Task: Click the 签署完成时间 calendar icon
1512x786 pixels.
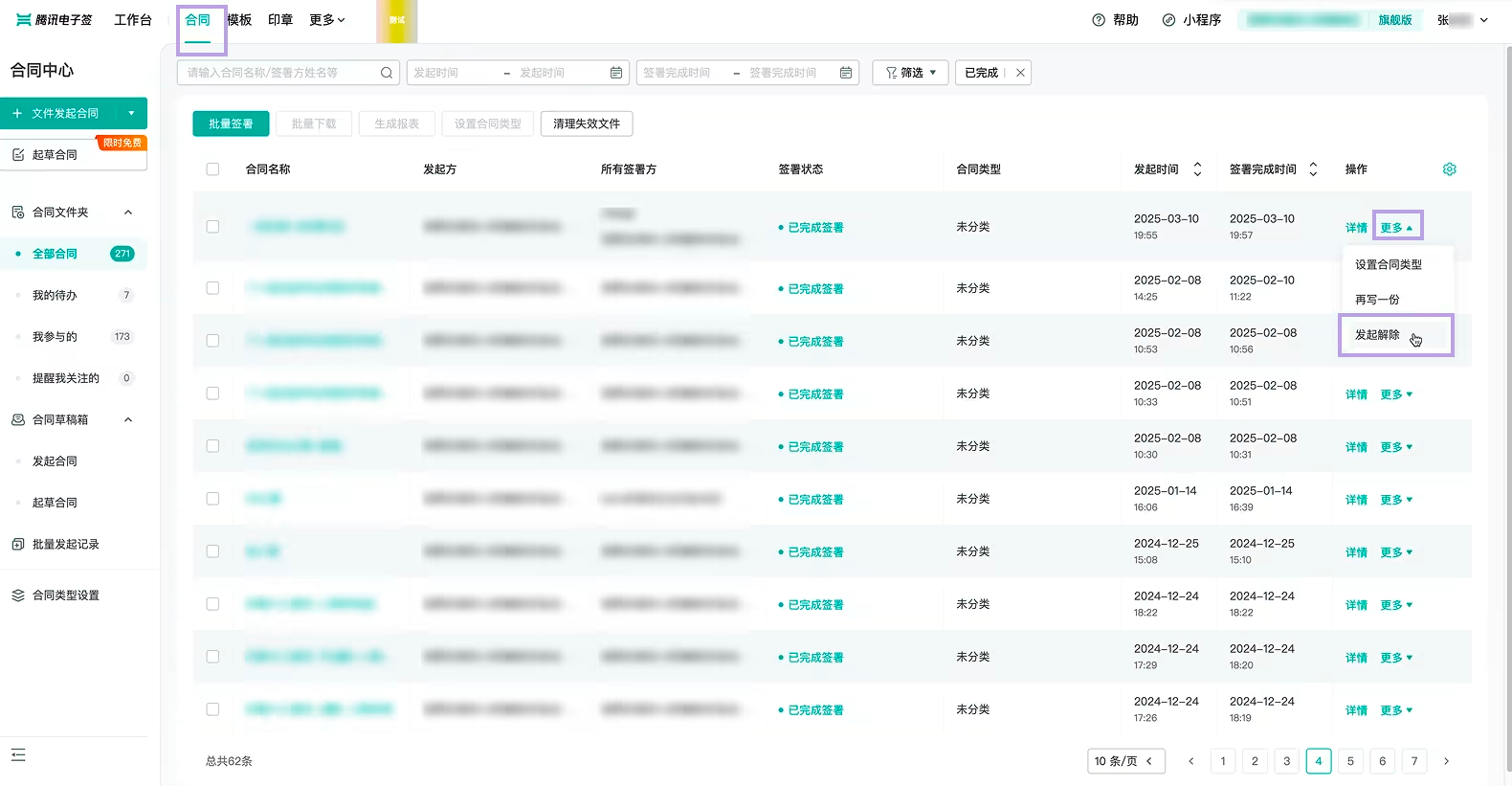Action: 846,73
